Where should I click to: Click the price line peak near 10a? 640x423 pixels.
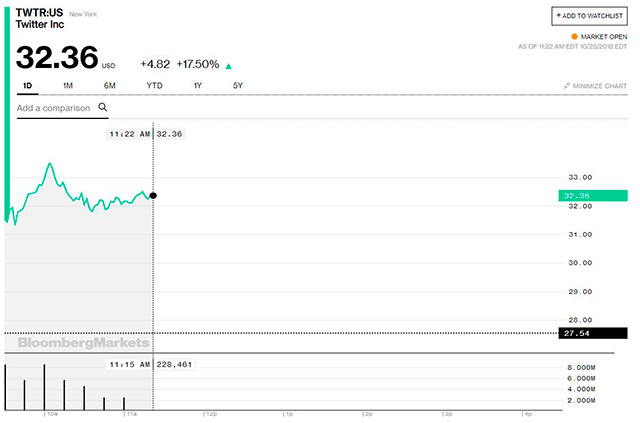click(50, 164)
